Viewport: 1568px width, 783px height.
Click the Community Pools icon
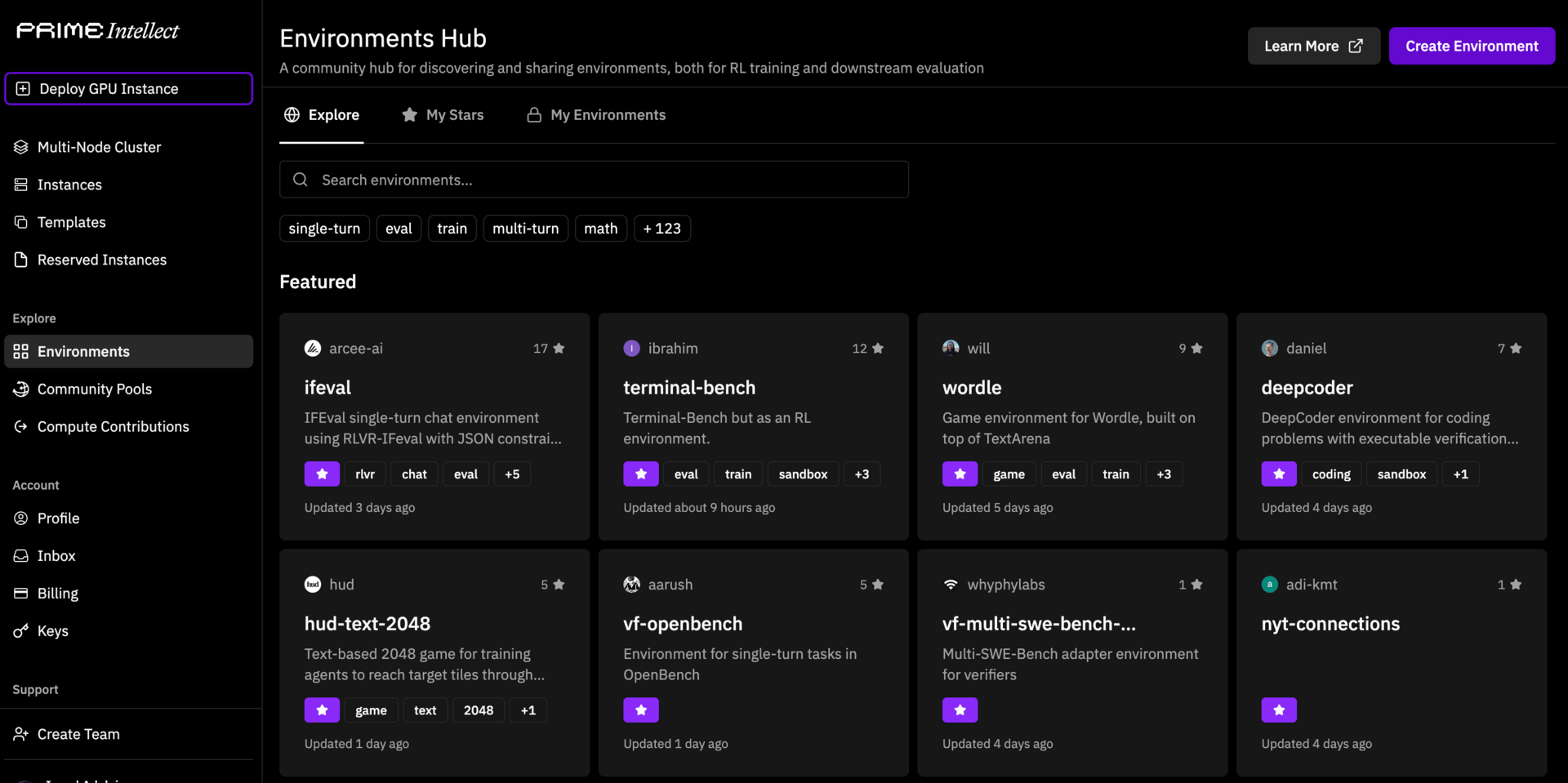tap(21, 389)
